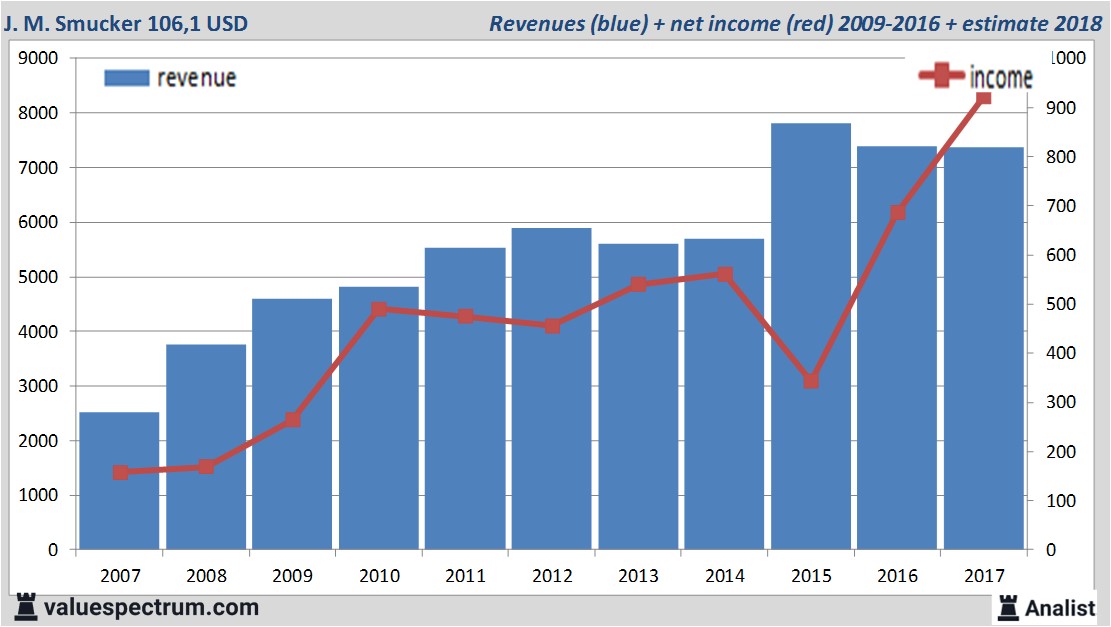Select the 6000 revenue axis label
The height and width of the screenshot is (627, 1111).
click(x=39, y=222)
